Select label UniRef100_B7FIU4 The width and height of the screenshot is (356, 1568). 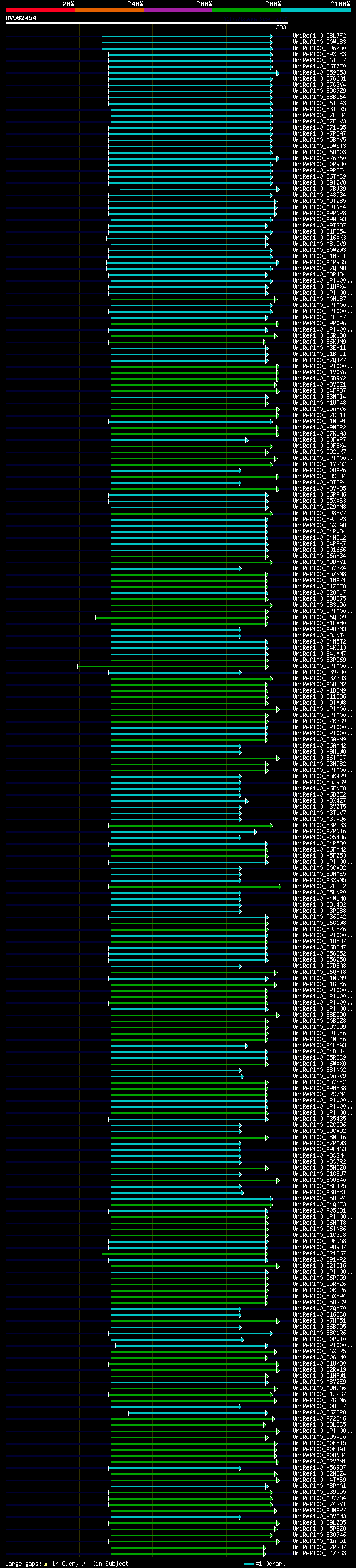pyautogui.click(x=319, y=115)
